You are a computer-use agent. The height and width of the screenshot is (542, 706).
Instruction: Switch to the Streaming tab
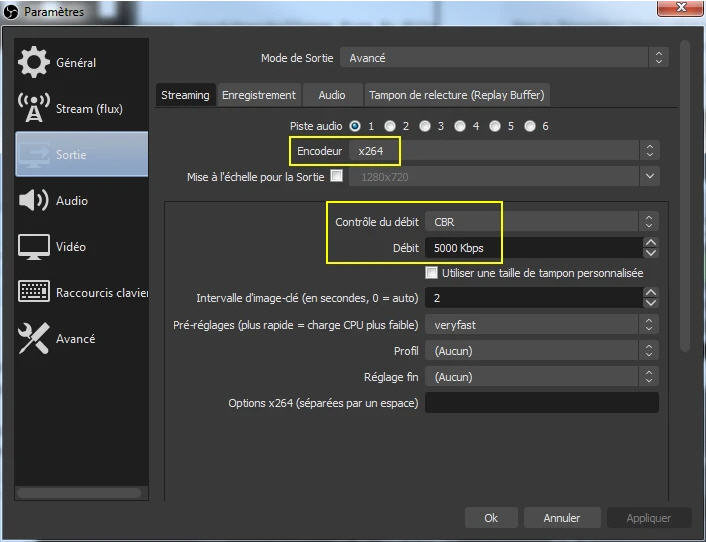click(x=185, y=95)
